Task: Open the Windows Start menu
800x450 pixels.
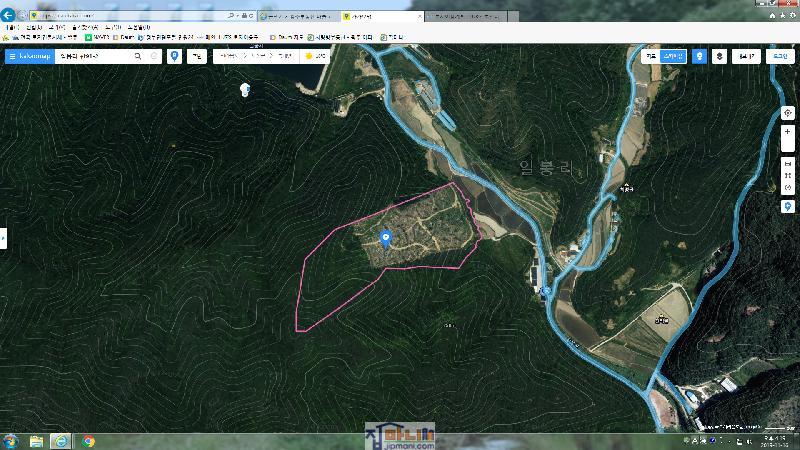Action: point(10,441)
